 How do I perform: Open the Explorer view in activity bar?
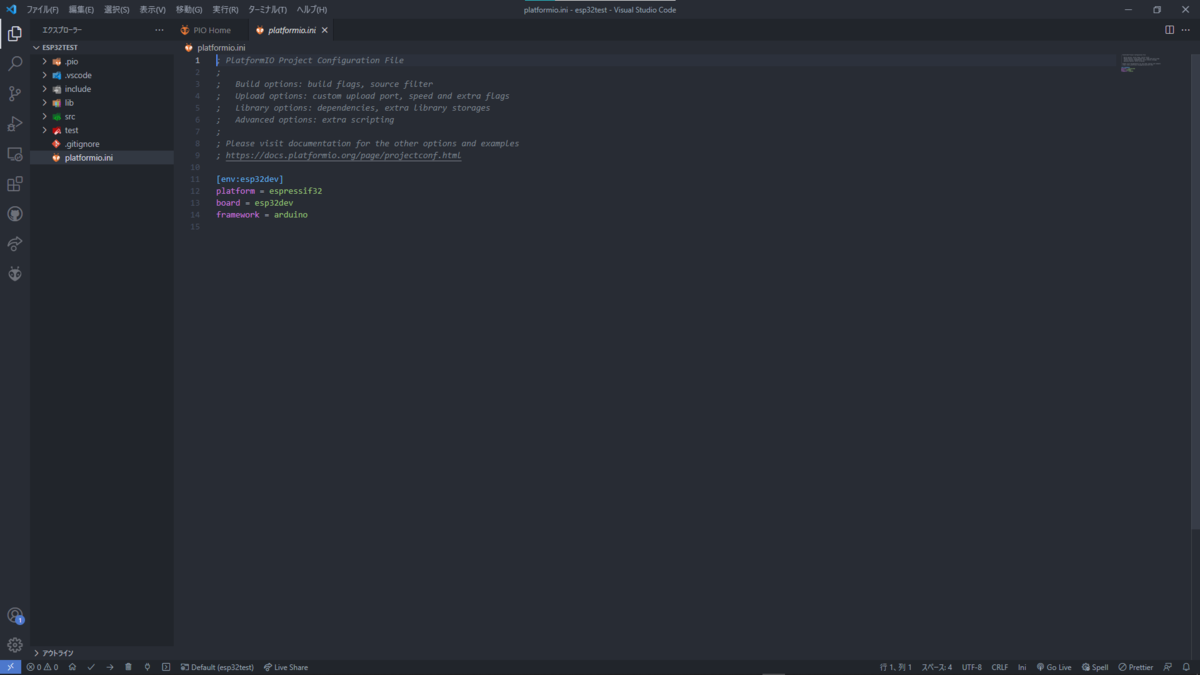pos(15,34)
